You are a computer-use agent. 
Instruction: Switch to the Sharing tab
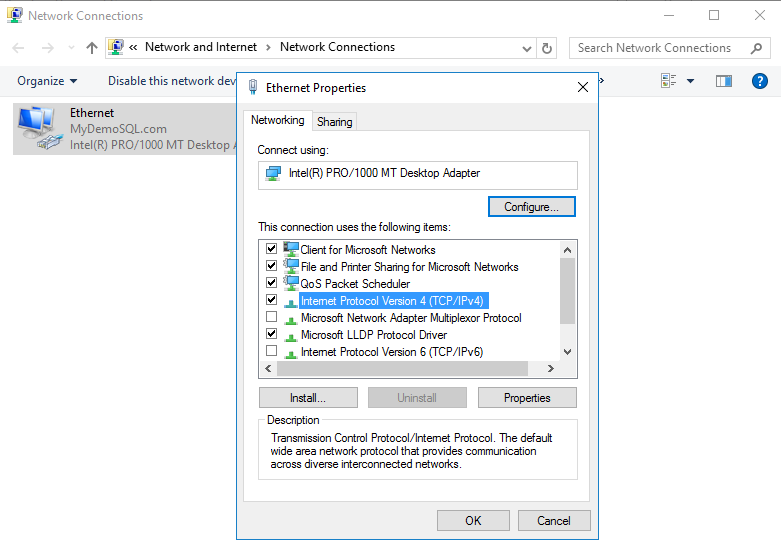coord(334,122)
